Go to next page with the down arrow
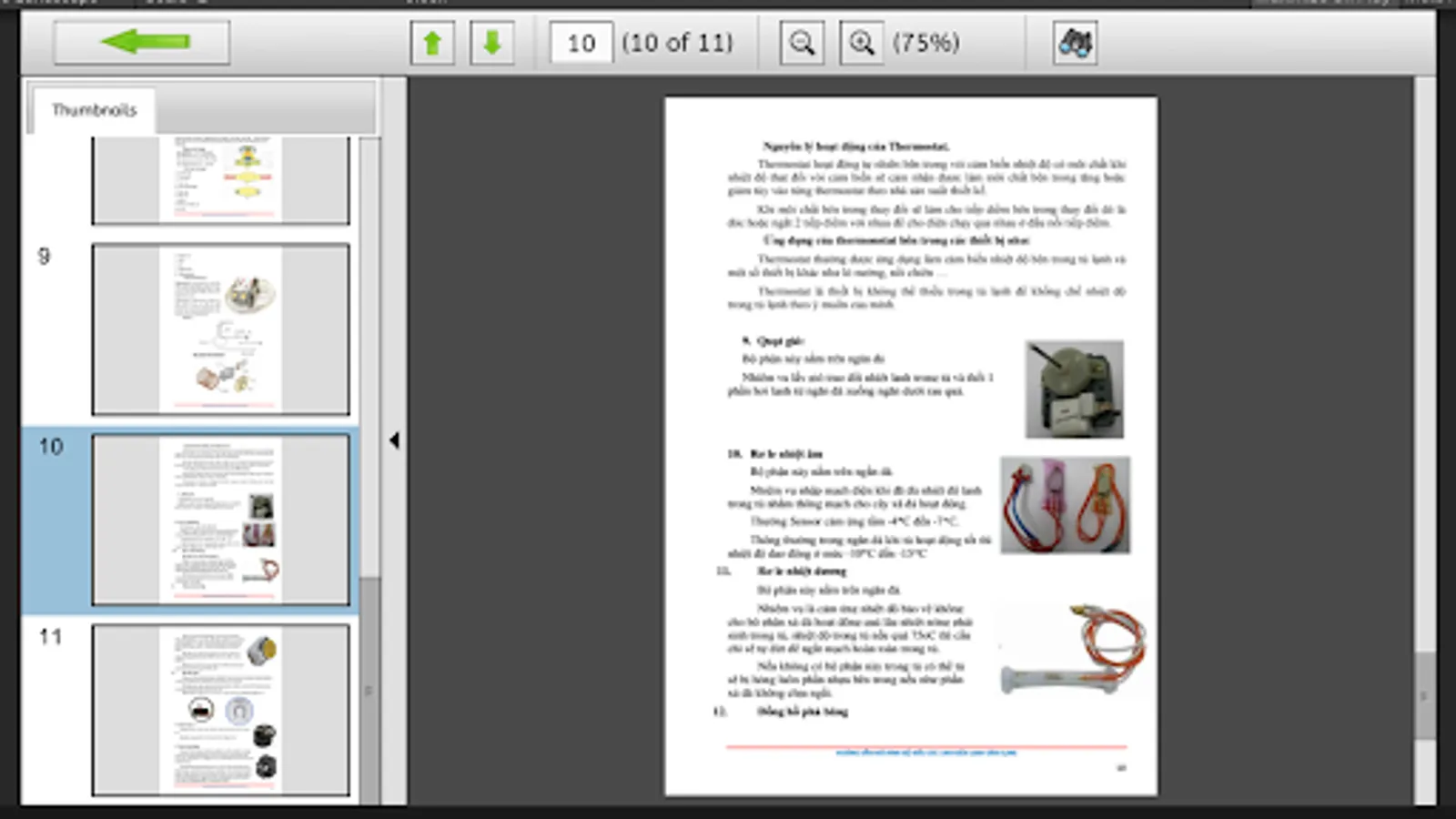 coord(490,42)
